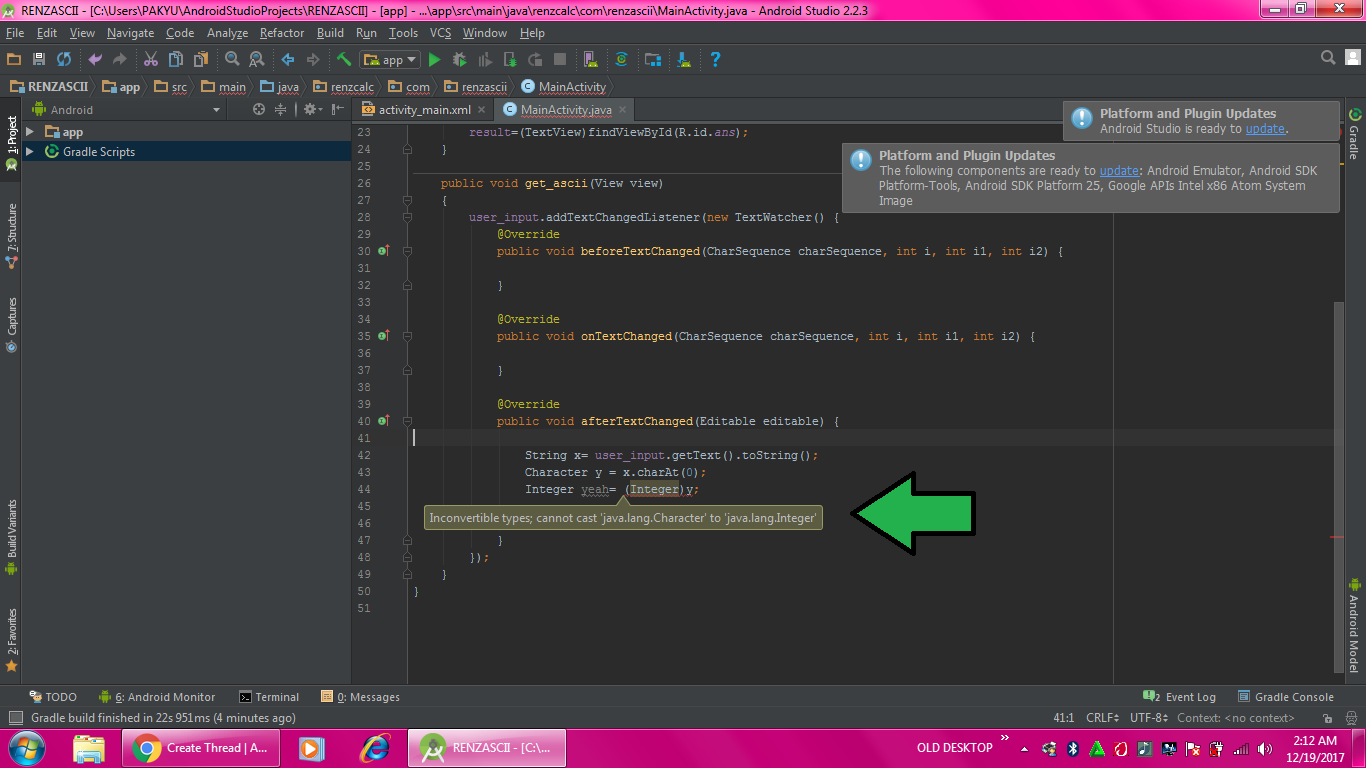Click the Find magnifier icon in toolbar
This screenshot has width=1366, height=768.
[x=232, y=60]
